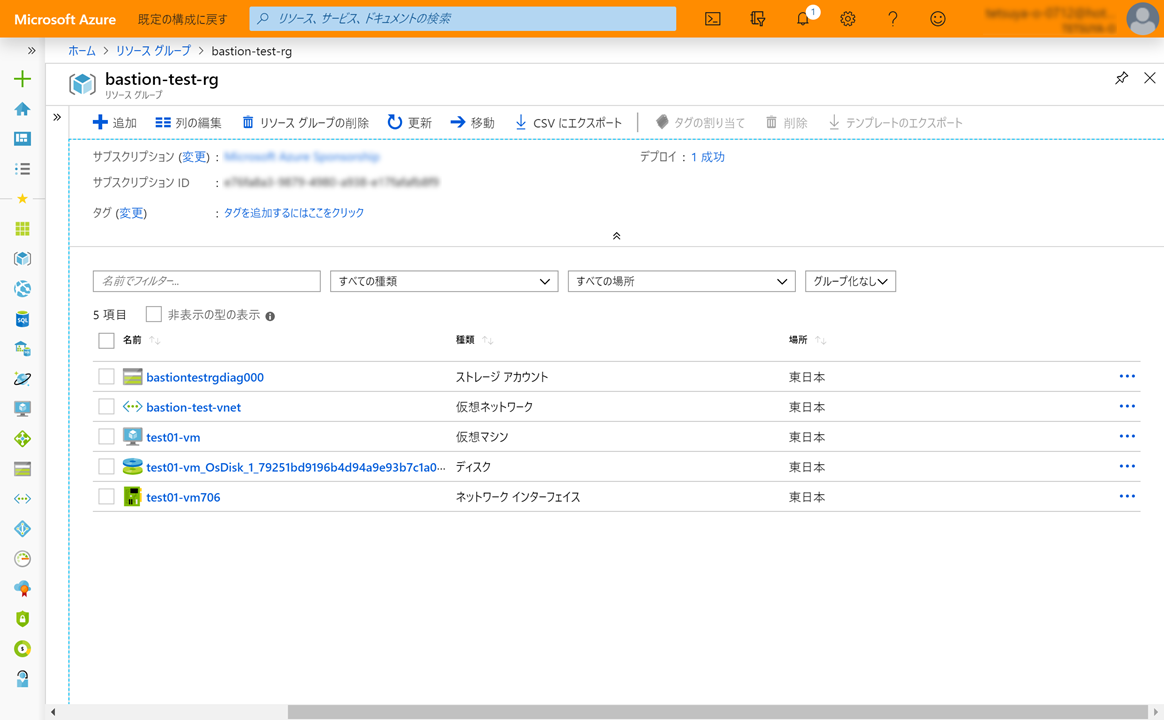Open App Services icon in sidebar
This screenshot has width=1164, height=720.
click(x=22, y=289)
